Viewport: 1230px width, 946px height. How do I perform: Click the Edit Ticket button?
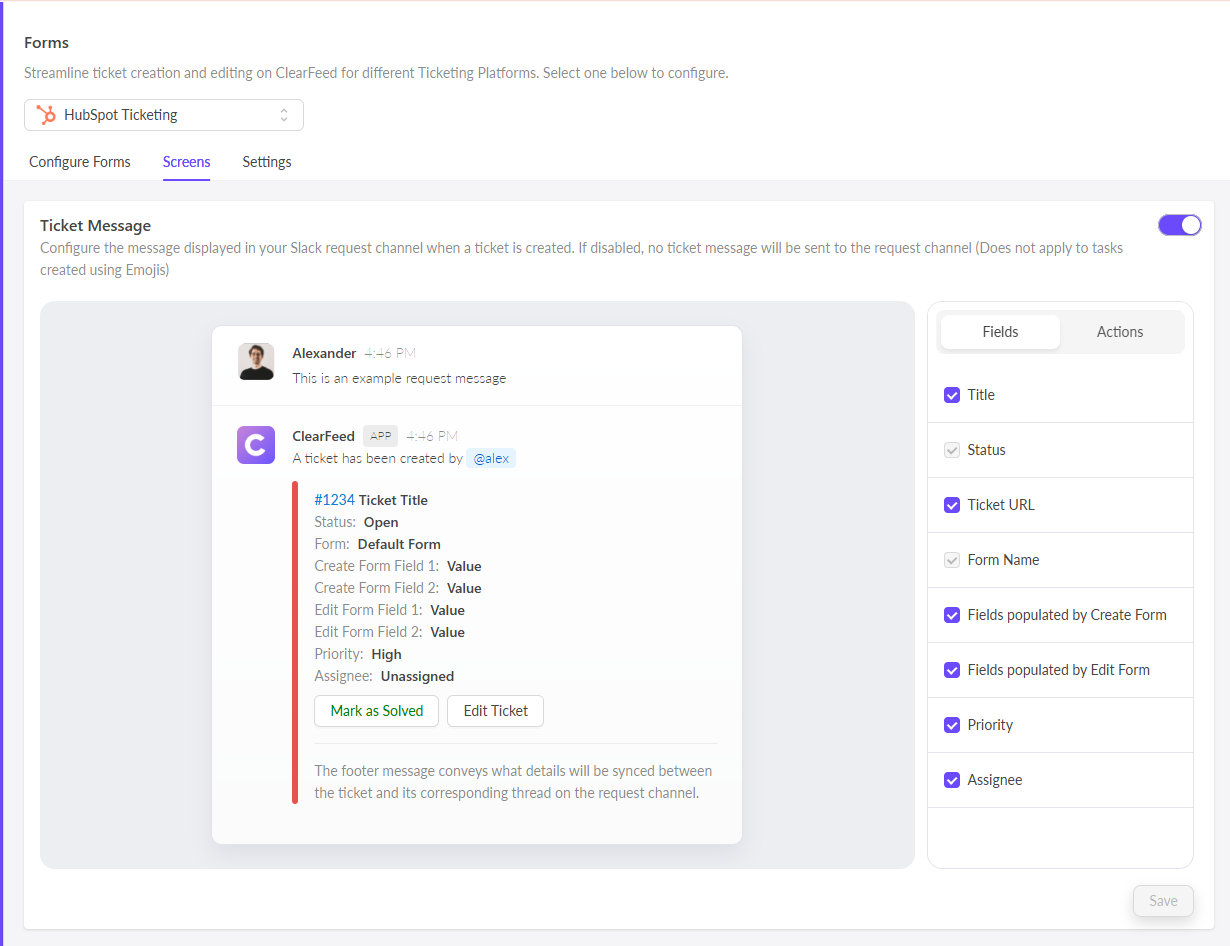495,711
